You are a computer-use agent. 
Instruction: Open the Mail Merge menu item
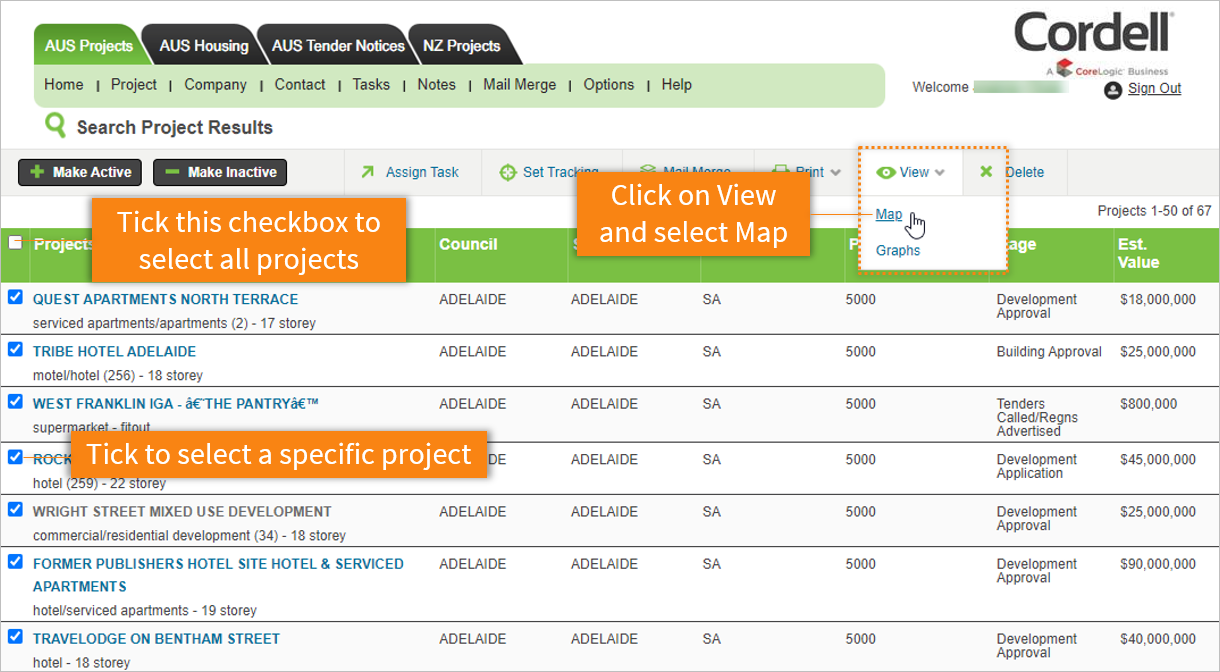pyautogui.click(x=519, y=85)
